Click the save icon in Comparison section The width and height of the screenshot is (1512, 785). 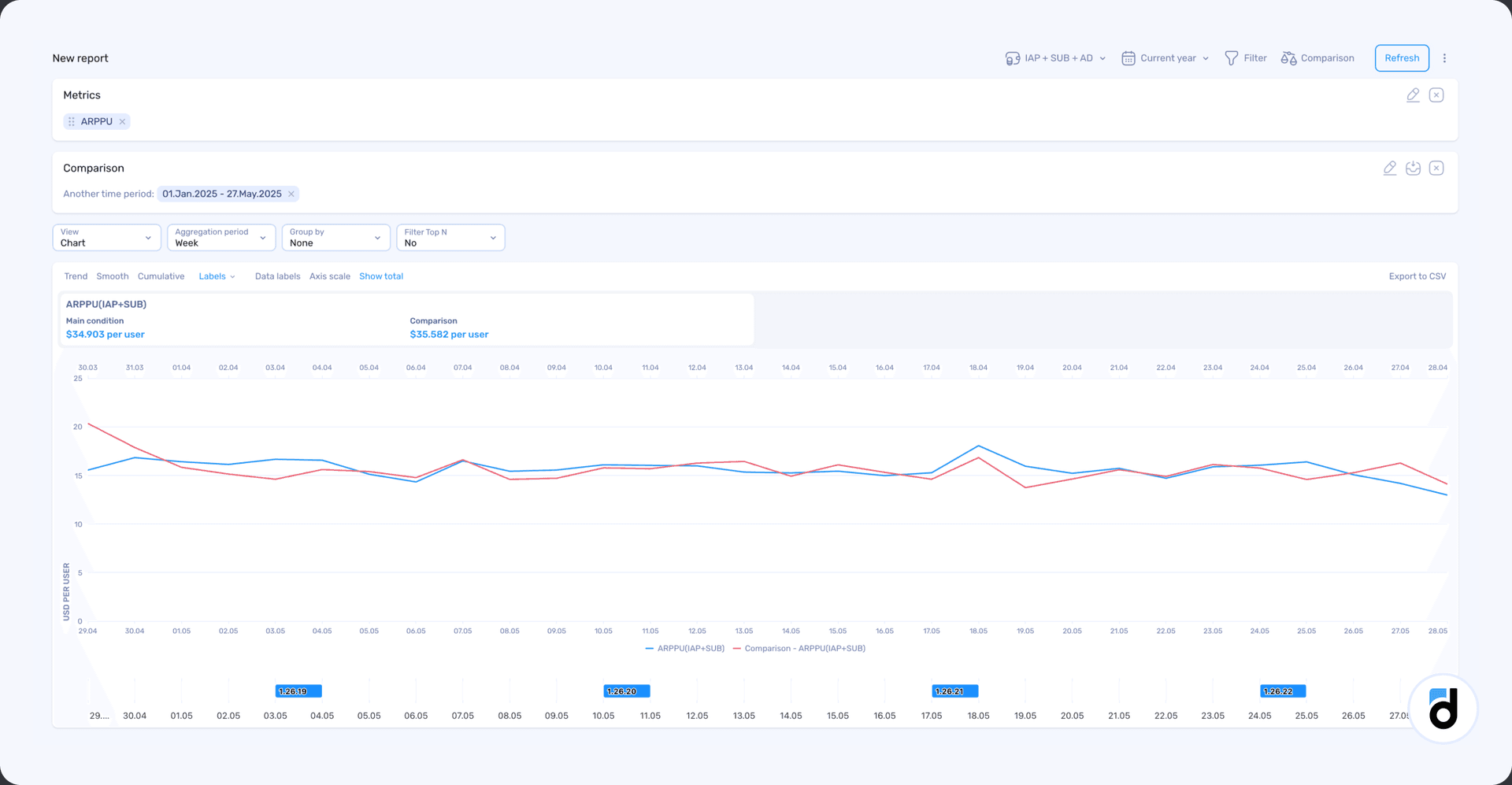click(x=1413, y=168)
